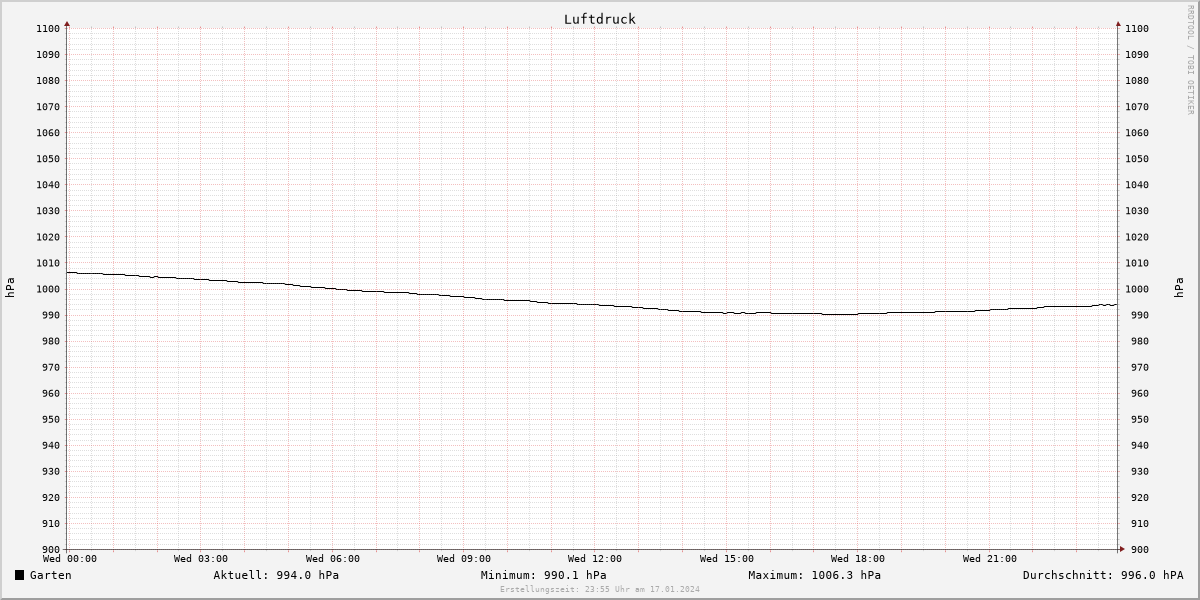Click the 1000 label on left y-axis
The height and width of the screenshot is (600, 1200).
click(49, 289)
